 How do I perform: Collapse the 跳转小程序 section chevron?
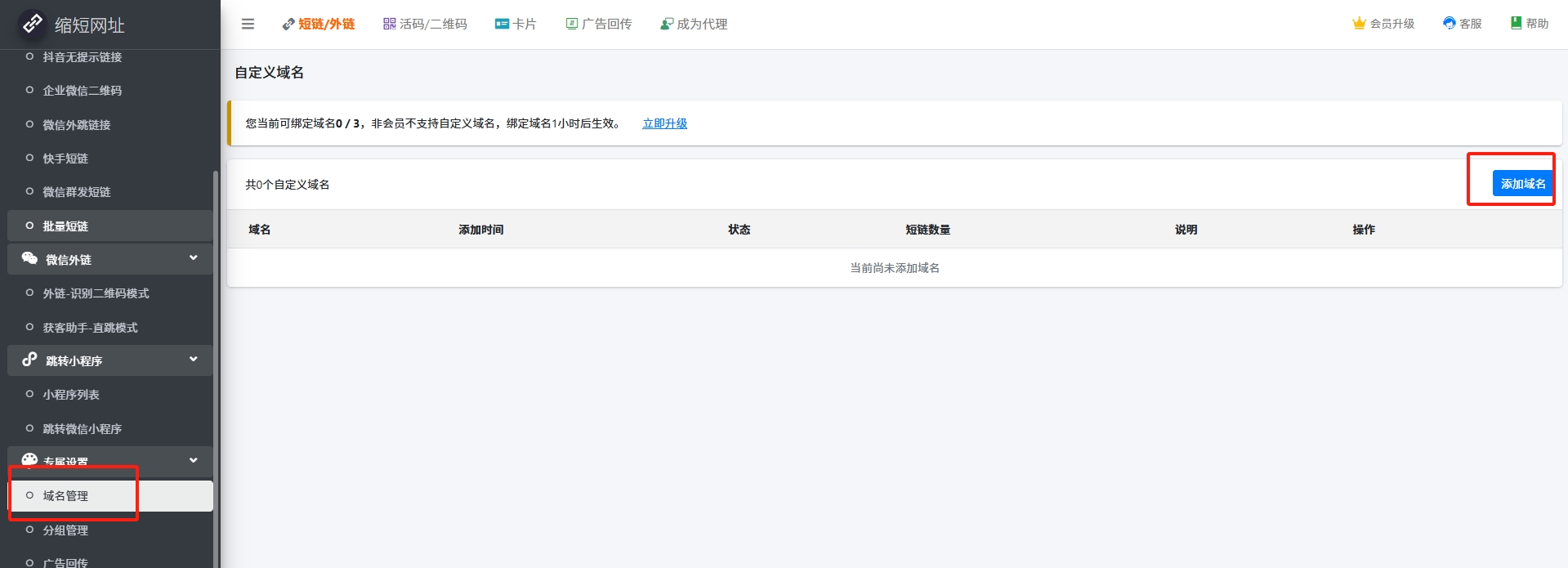(194, 360)
